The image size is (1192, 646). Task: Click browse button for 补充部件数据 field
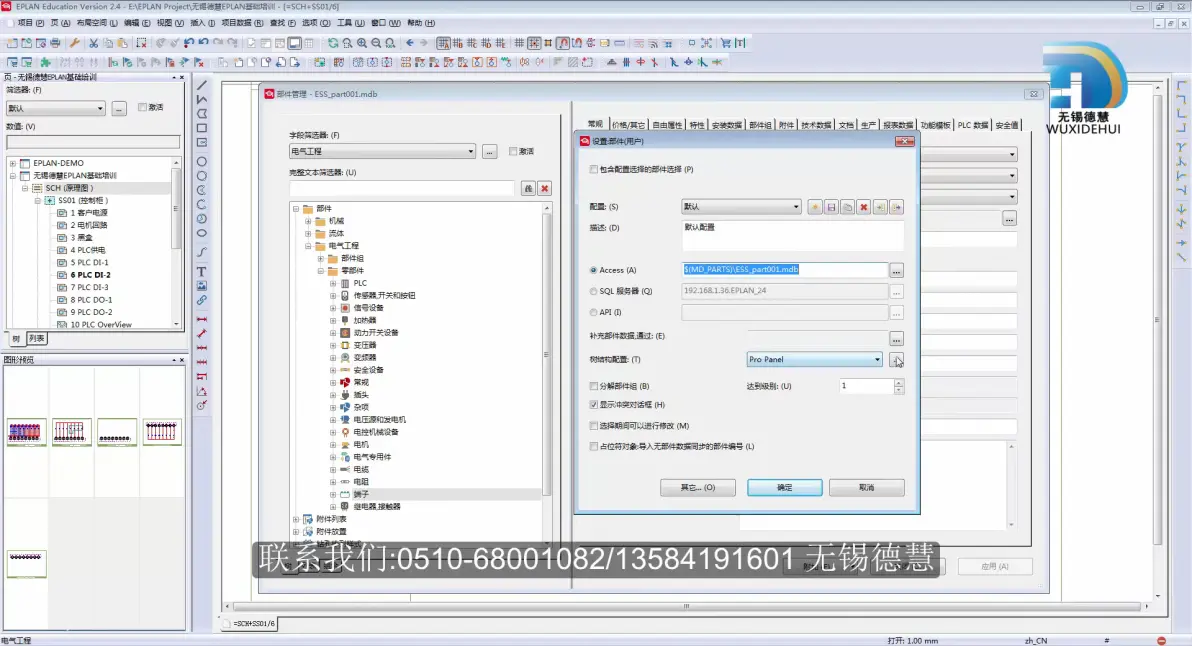(x=896, y=339)
